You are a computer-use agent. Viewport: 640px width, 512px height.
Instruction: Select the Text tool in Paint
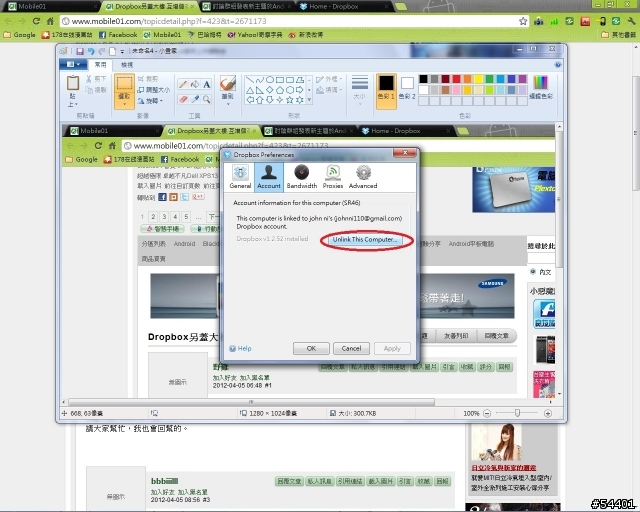[207, 84]
